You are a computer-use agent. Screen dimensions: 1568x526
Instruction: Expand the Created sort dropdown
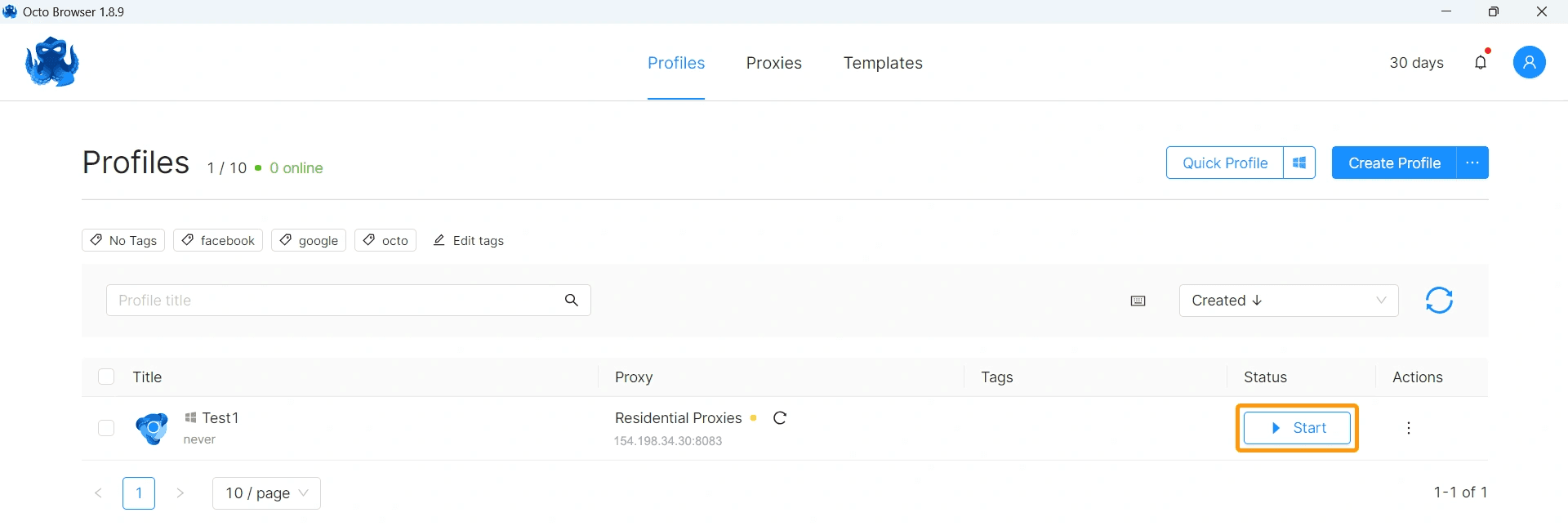(1289, 301)
